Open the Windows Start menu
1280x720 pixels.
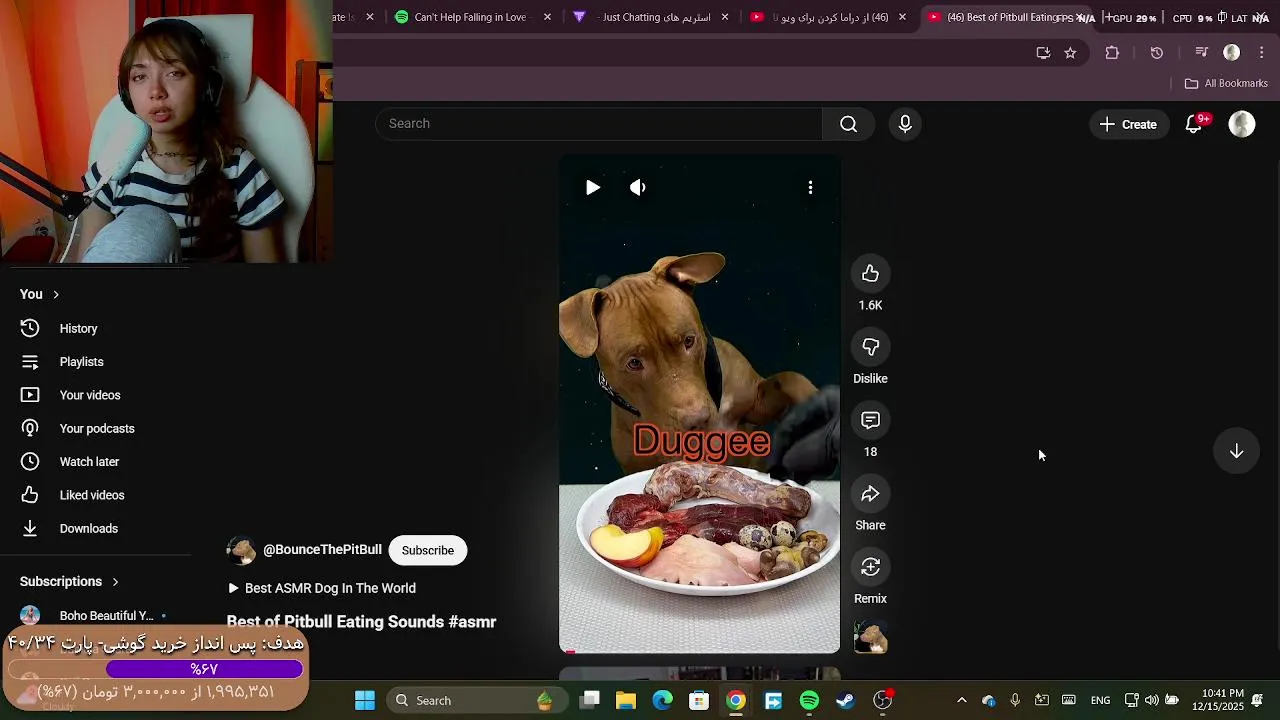[x=365, y=701]
